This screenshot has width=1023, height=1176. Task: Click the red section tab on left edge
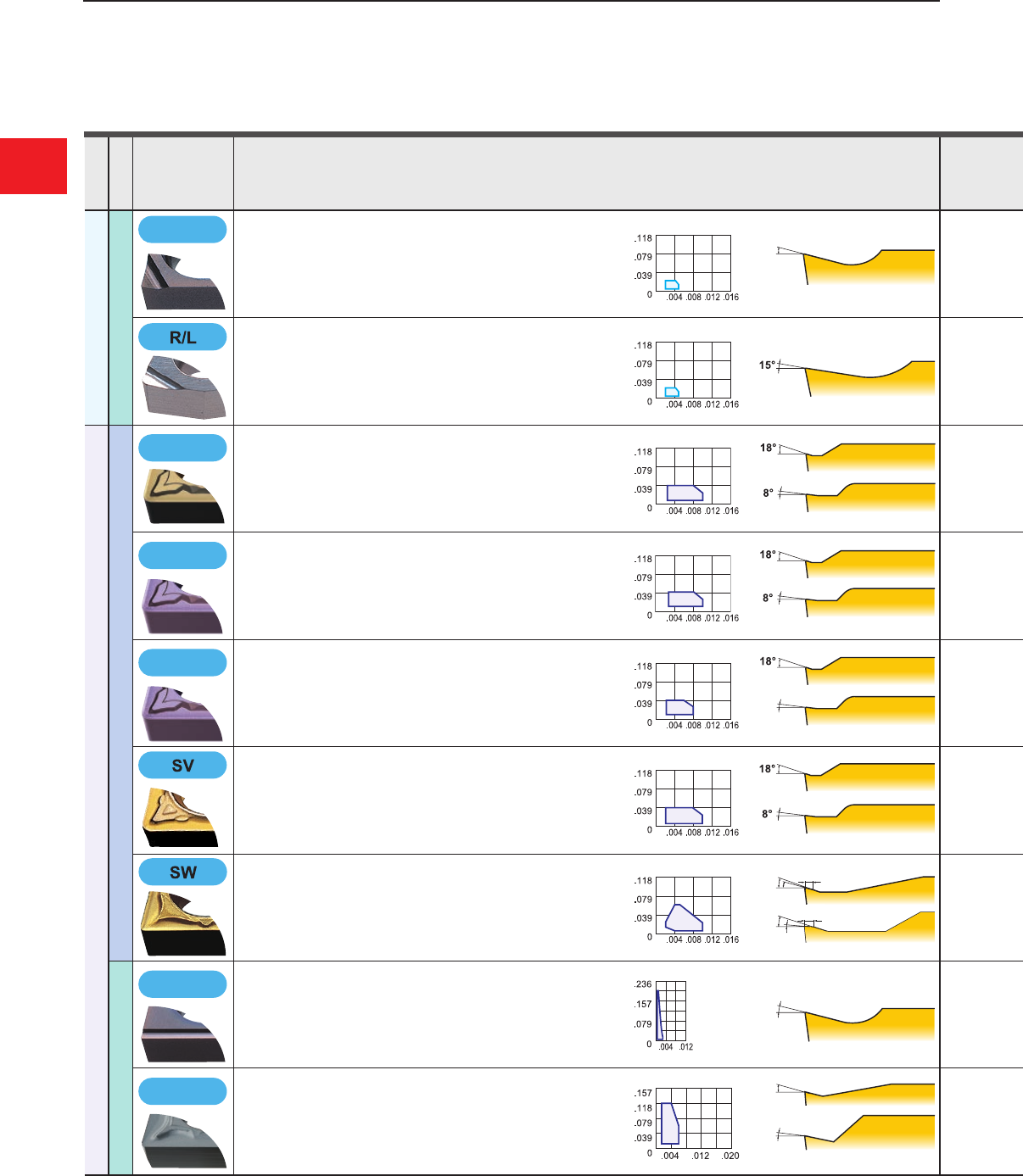pos(33,166)
